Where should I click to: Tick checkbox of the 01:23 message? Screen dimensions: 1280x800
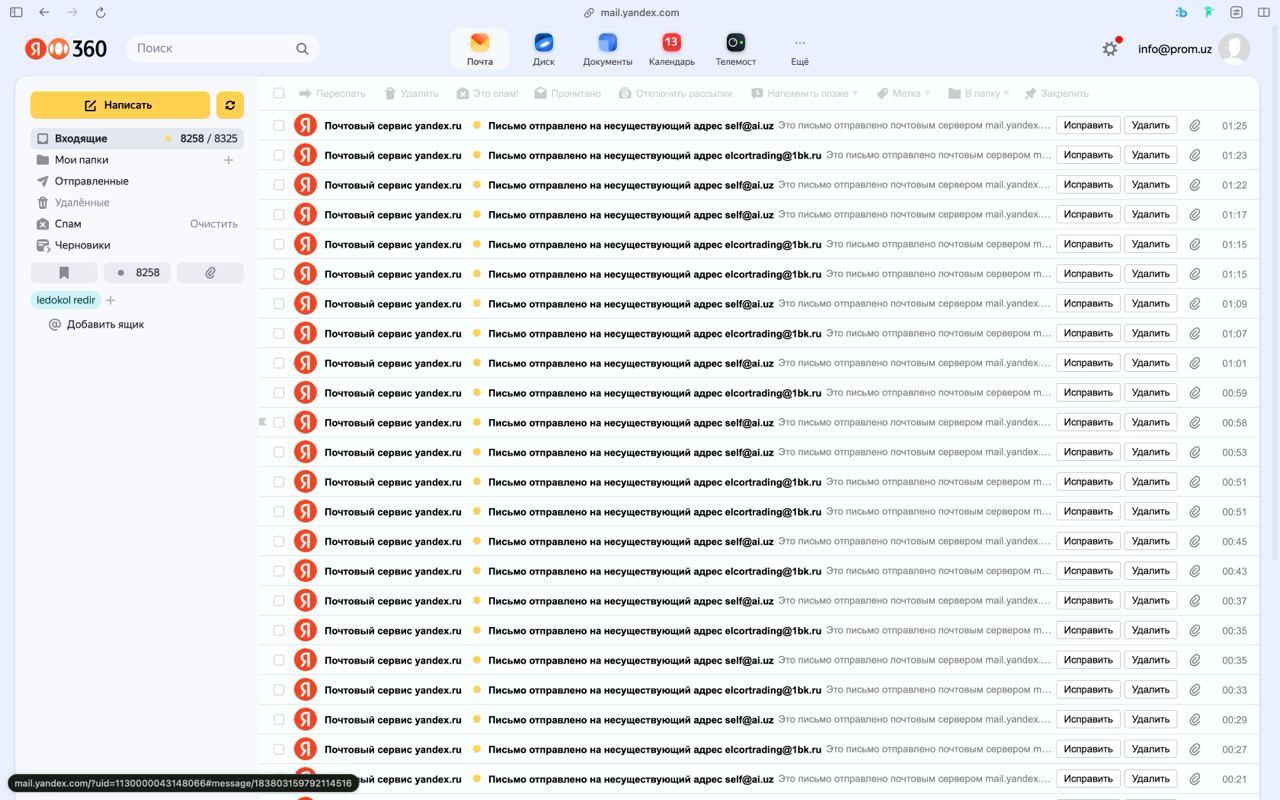[x=279, y=155]
